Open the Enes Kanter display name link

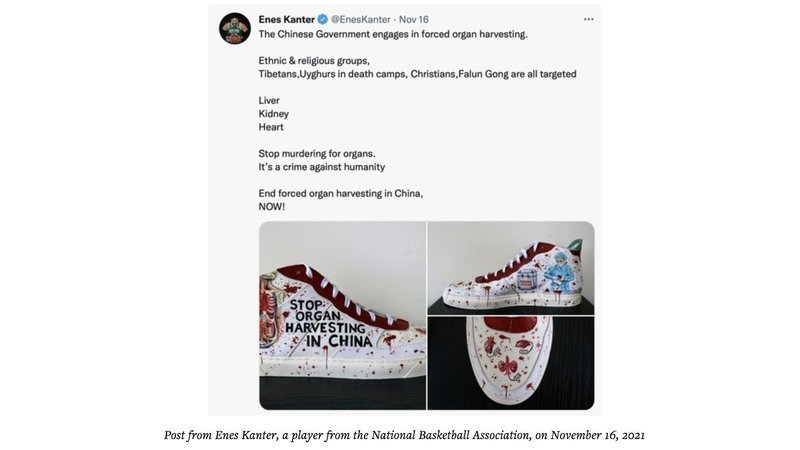click(286, 19)
